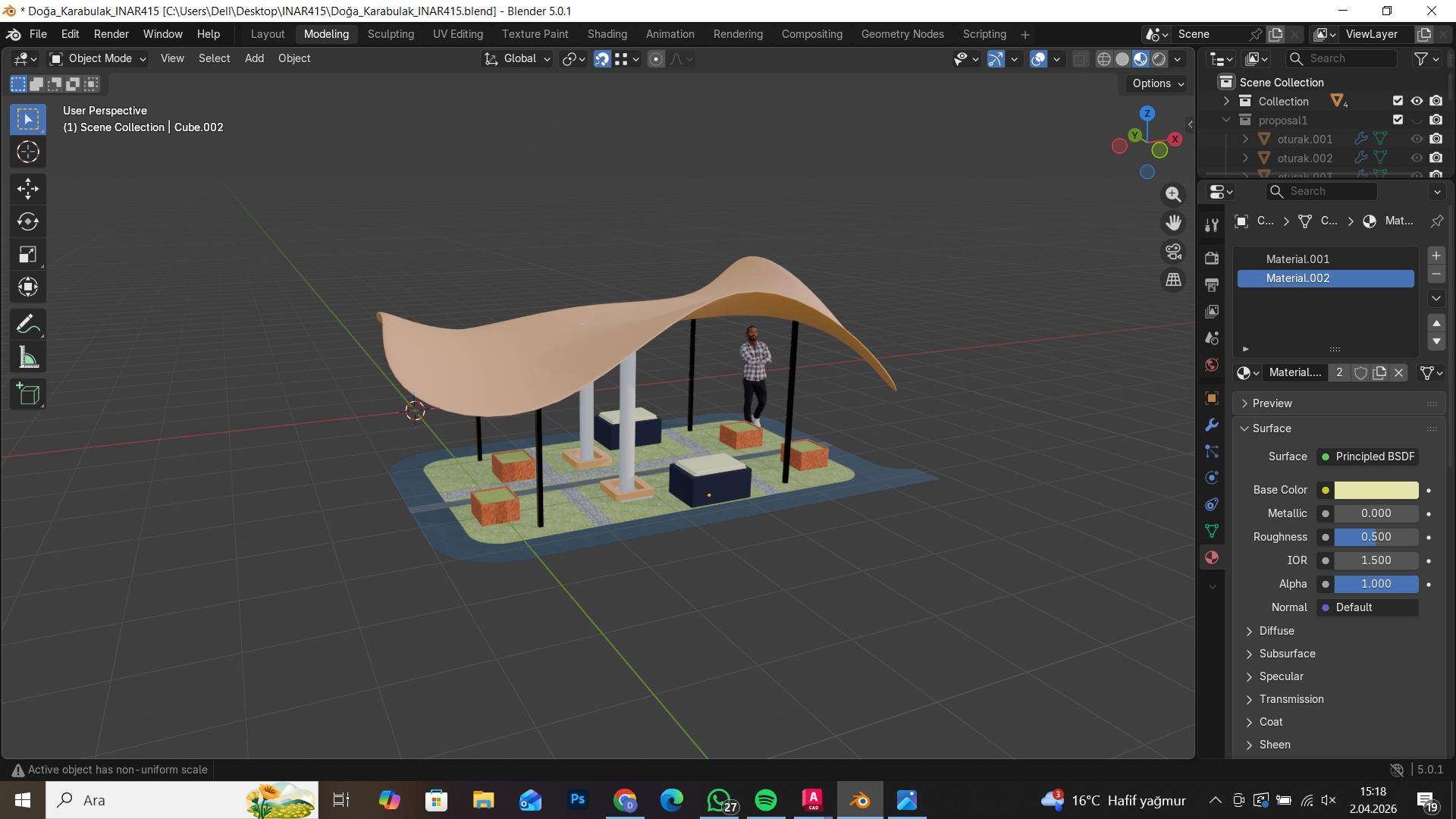Click the Base Color swatch

point(1376,490)
